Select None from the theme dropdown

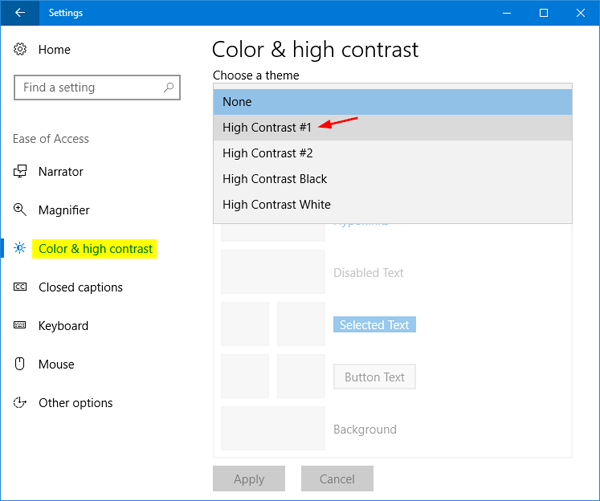[x=392, y=102]
